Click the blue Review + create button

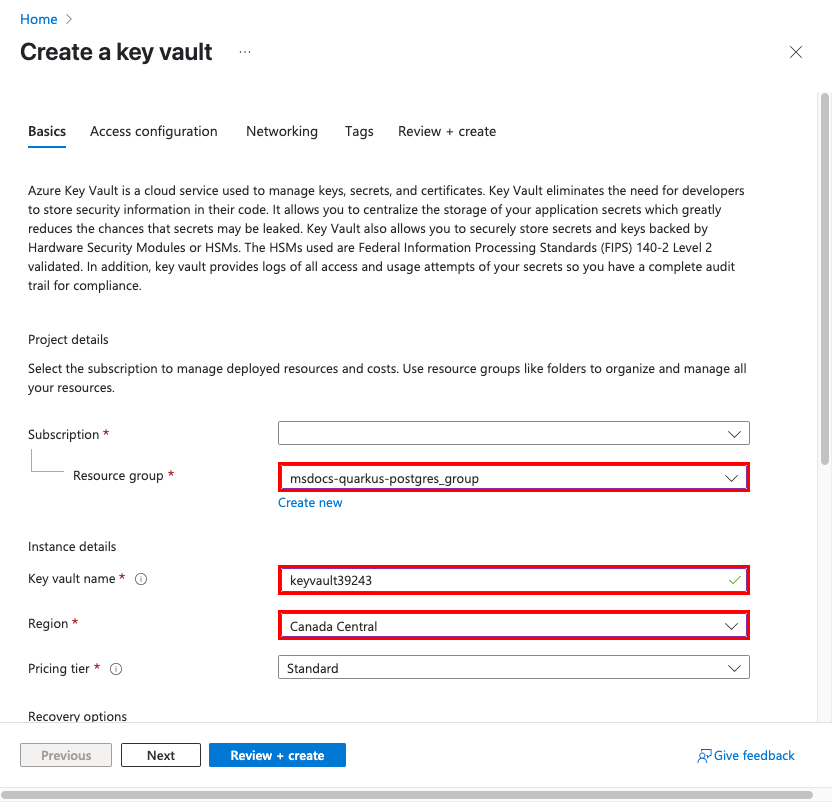[x=277, y=755]
